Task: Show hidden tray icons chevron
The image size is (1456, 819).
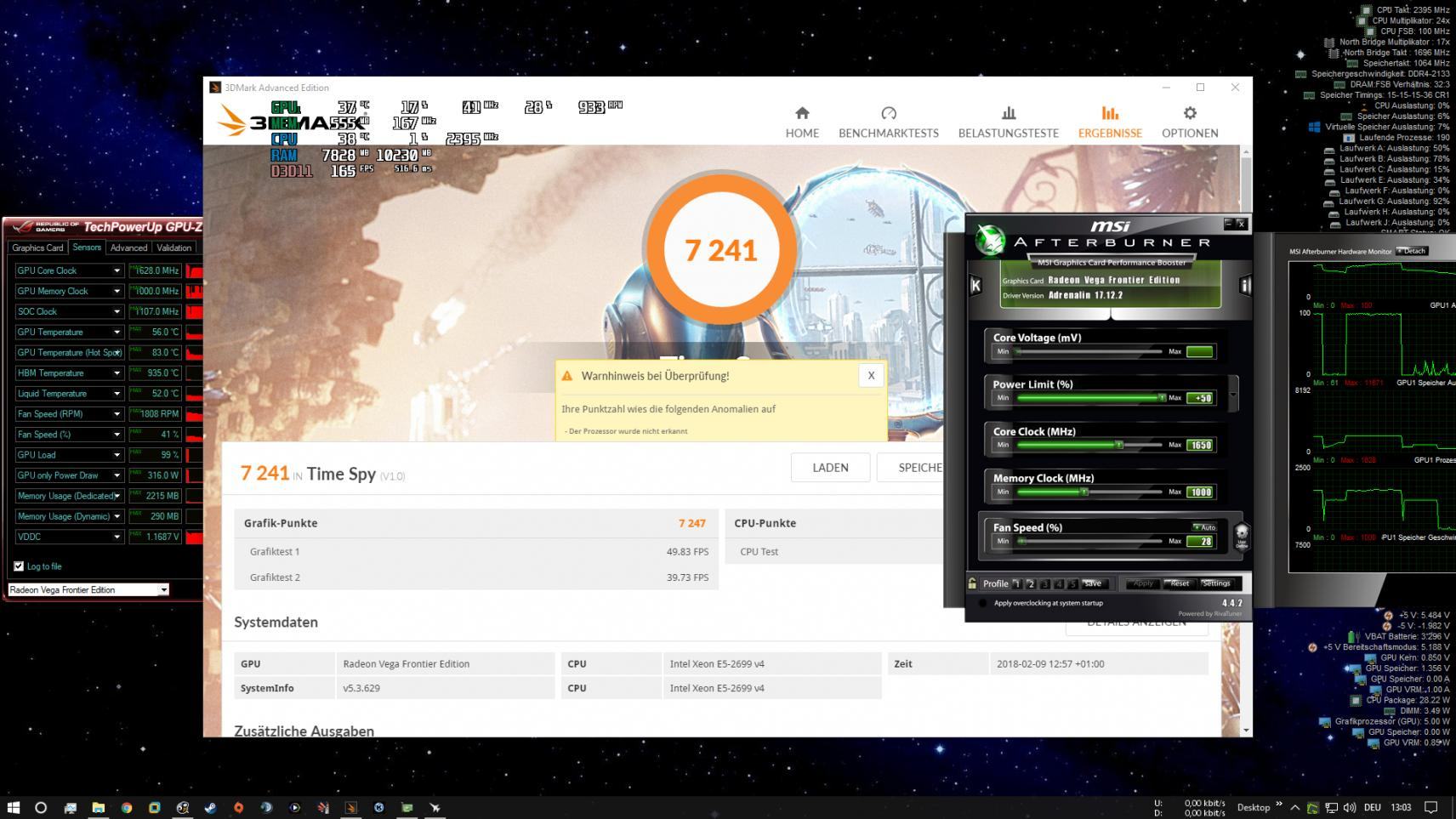Action: pyautogui.click(x=1295, y=807)
